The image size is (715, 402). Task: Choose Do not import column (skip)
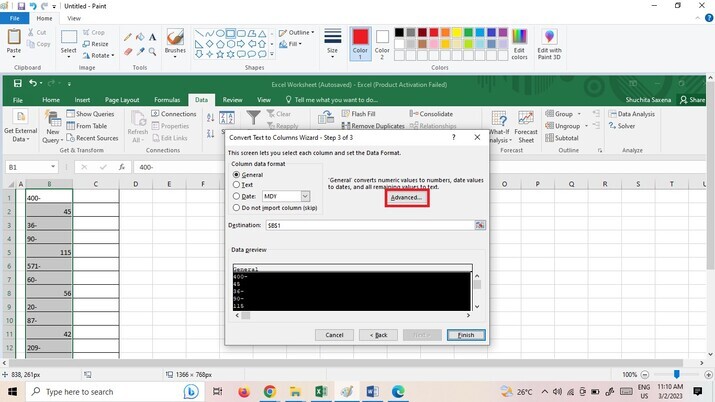(x=236, y=207)
